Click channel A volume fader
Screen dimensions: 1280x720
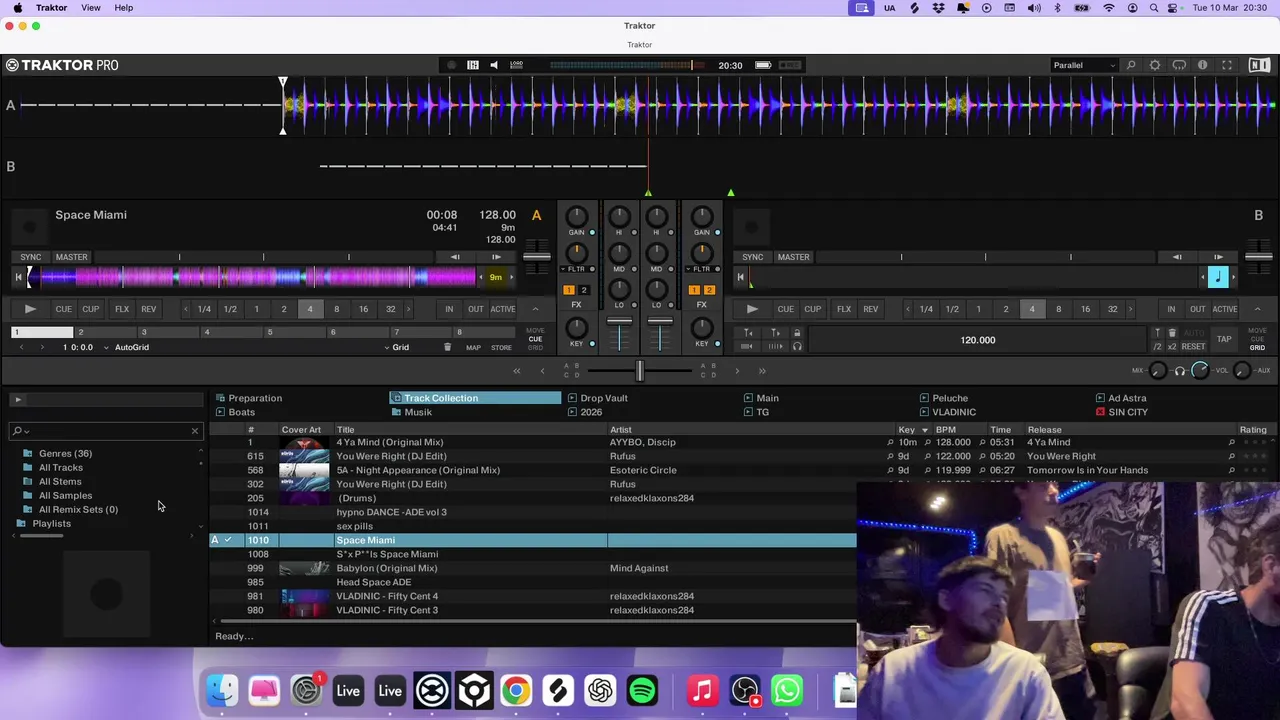coord(620,322)
